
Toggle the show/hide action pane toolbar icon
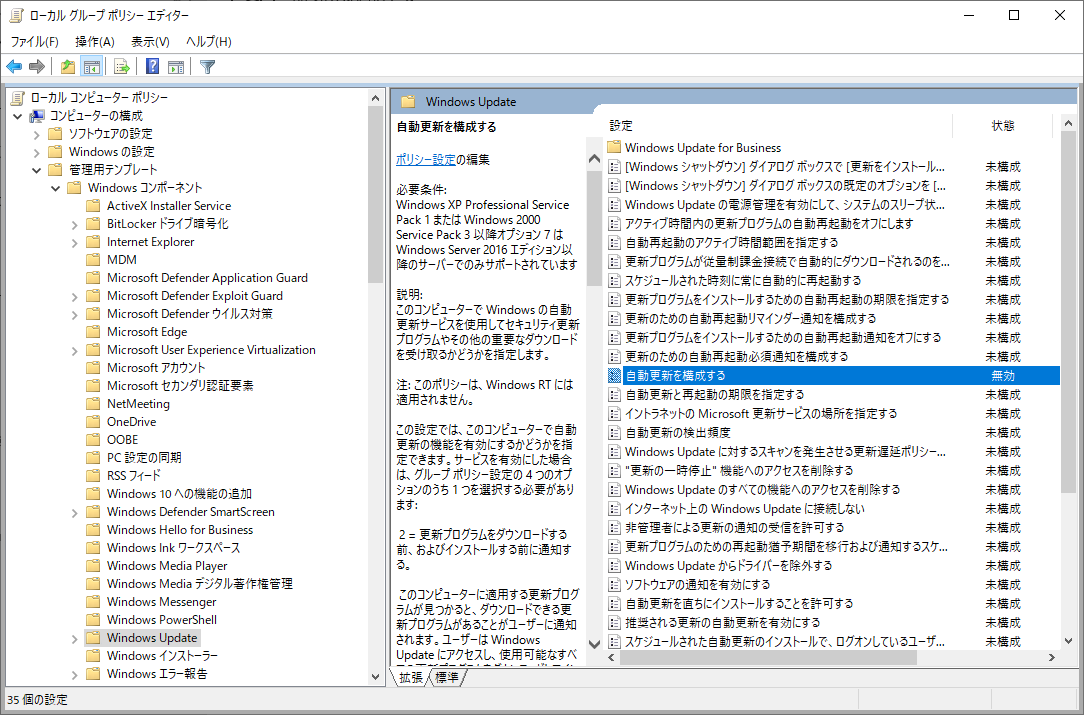(x=176, y=66)
